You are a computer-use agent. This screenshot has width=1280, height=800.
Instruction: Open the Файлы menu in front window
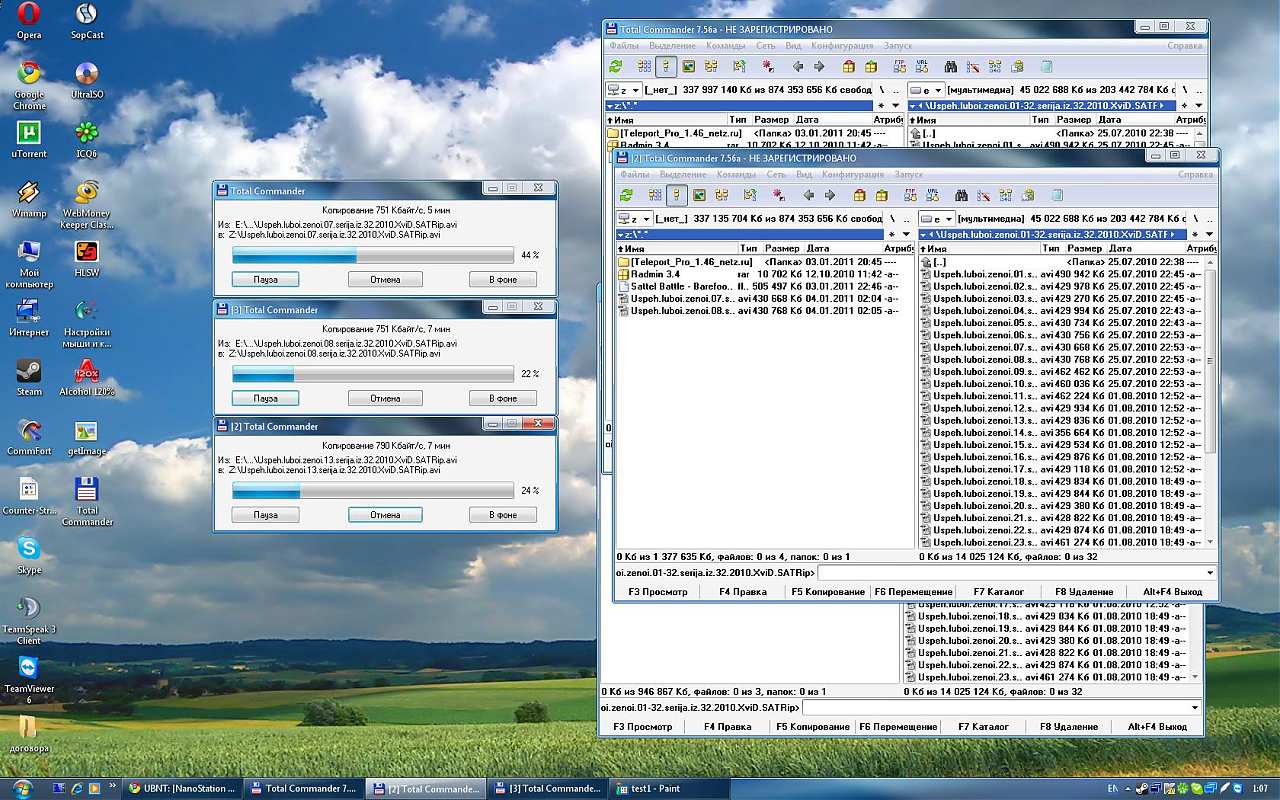[634, 175]
